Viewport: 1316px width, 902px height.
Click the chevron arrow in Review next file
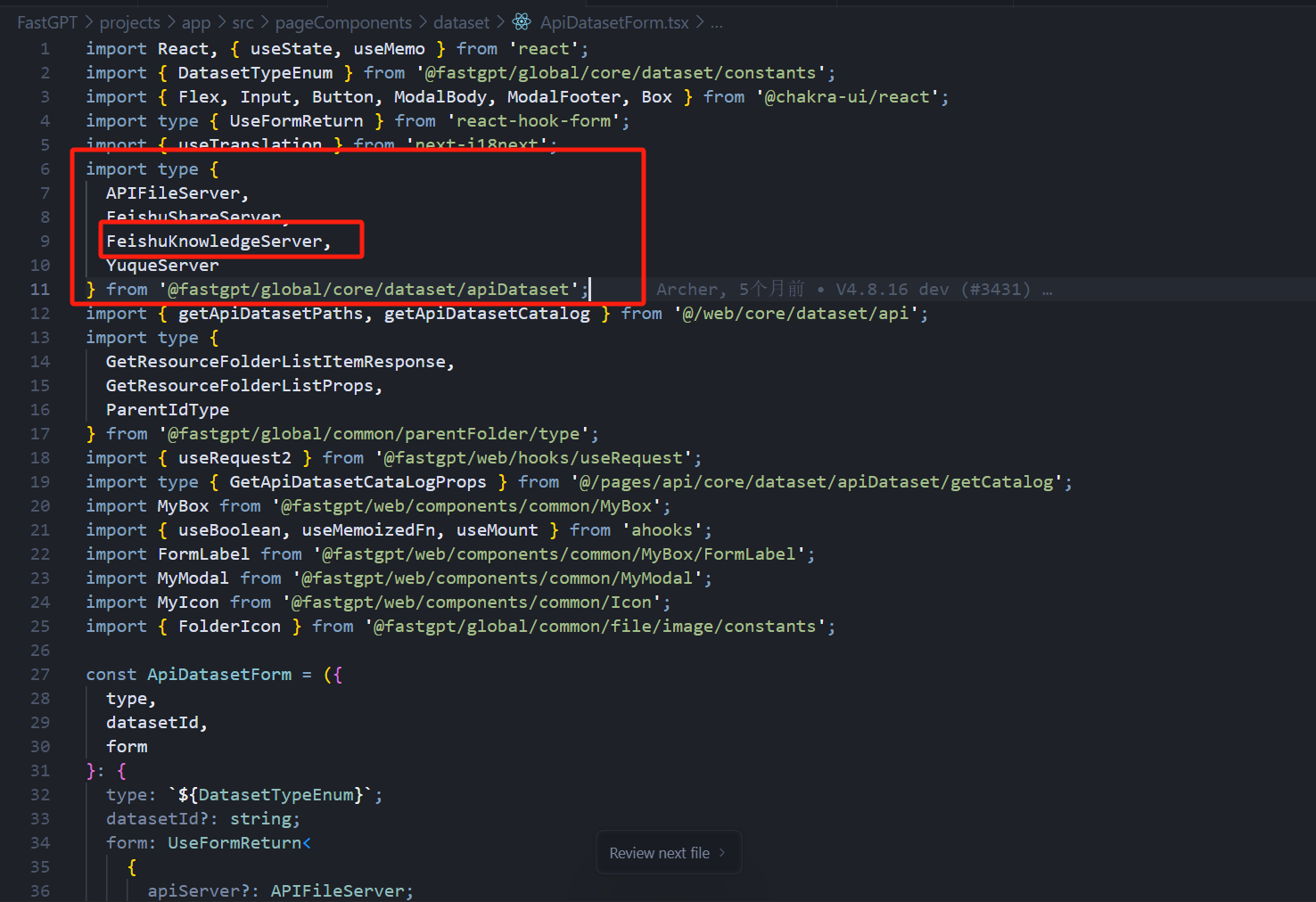722,853
